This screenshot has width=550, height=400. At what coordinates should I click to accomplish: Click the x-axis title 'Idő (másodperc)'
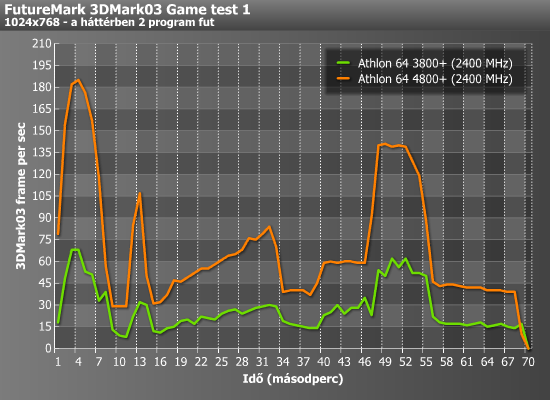(x=293, y=379)
